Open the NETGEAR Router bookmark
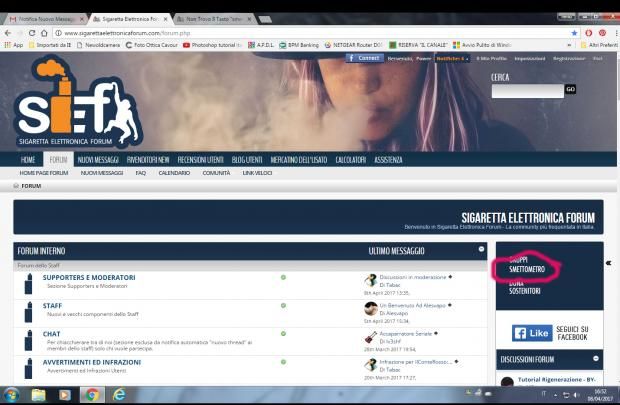 click(353, 45)
